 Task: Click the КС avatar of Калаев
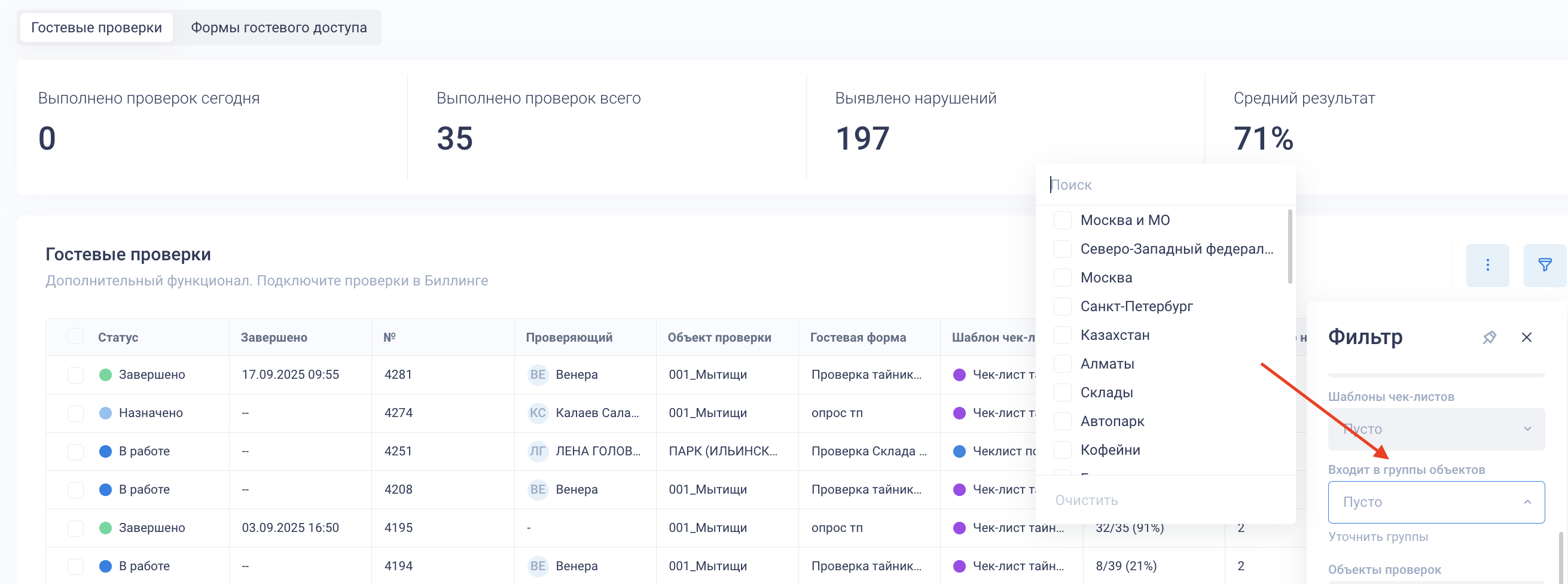537,413
